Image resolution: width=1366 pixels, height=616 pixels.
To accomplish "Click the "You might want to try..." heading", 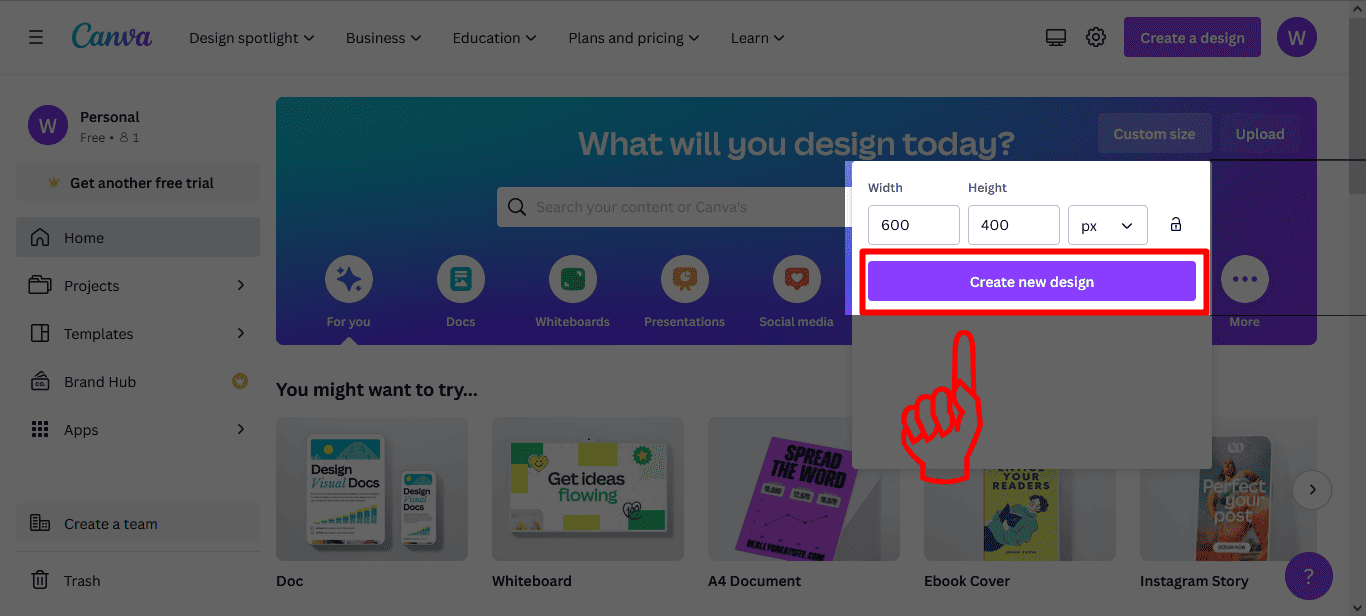I will pos(377,389).
